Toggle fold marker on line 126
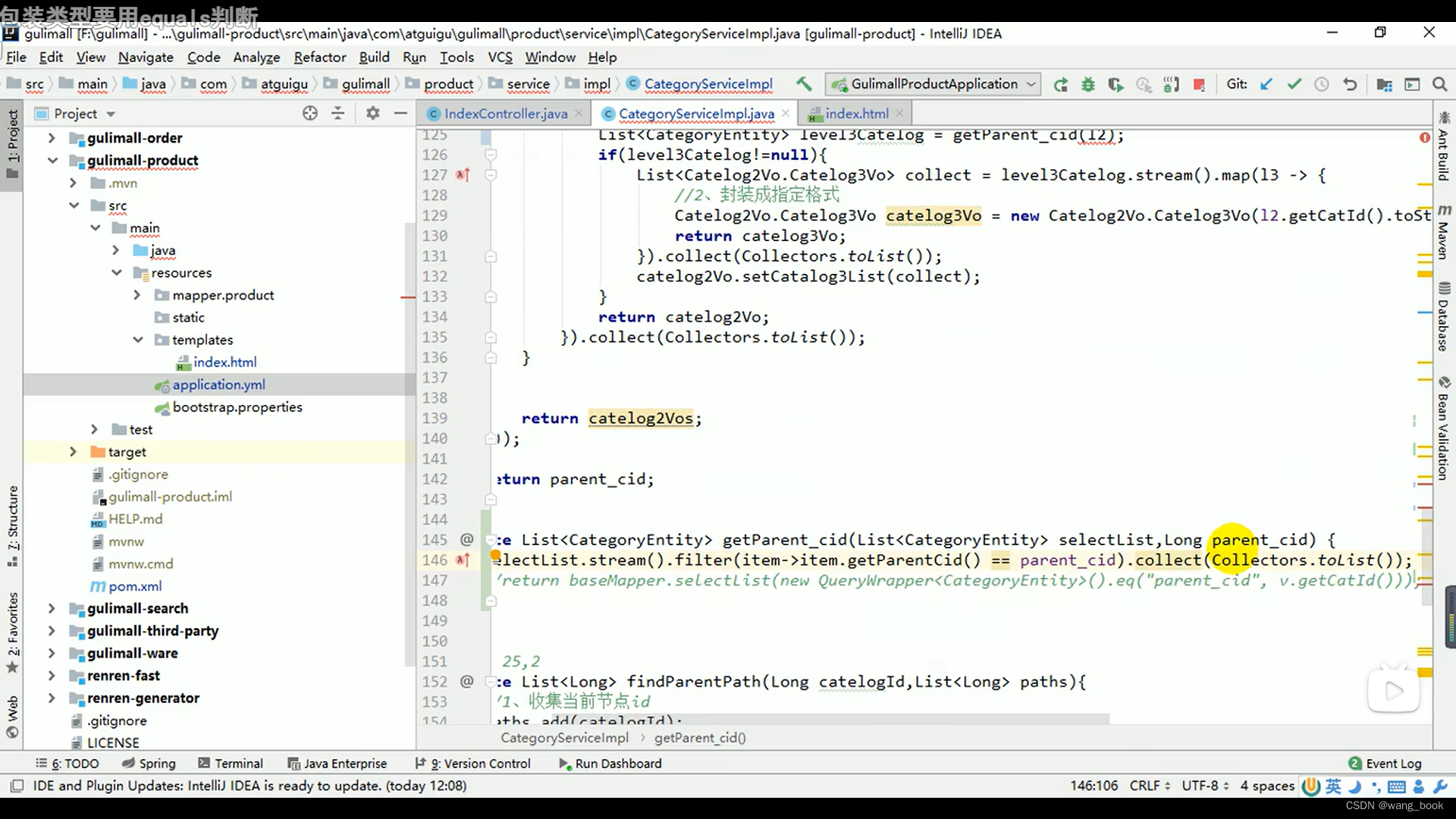The width and height of the screenshot is (1456, 819). click(x=491, y=155)
